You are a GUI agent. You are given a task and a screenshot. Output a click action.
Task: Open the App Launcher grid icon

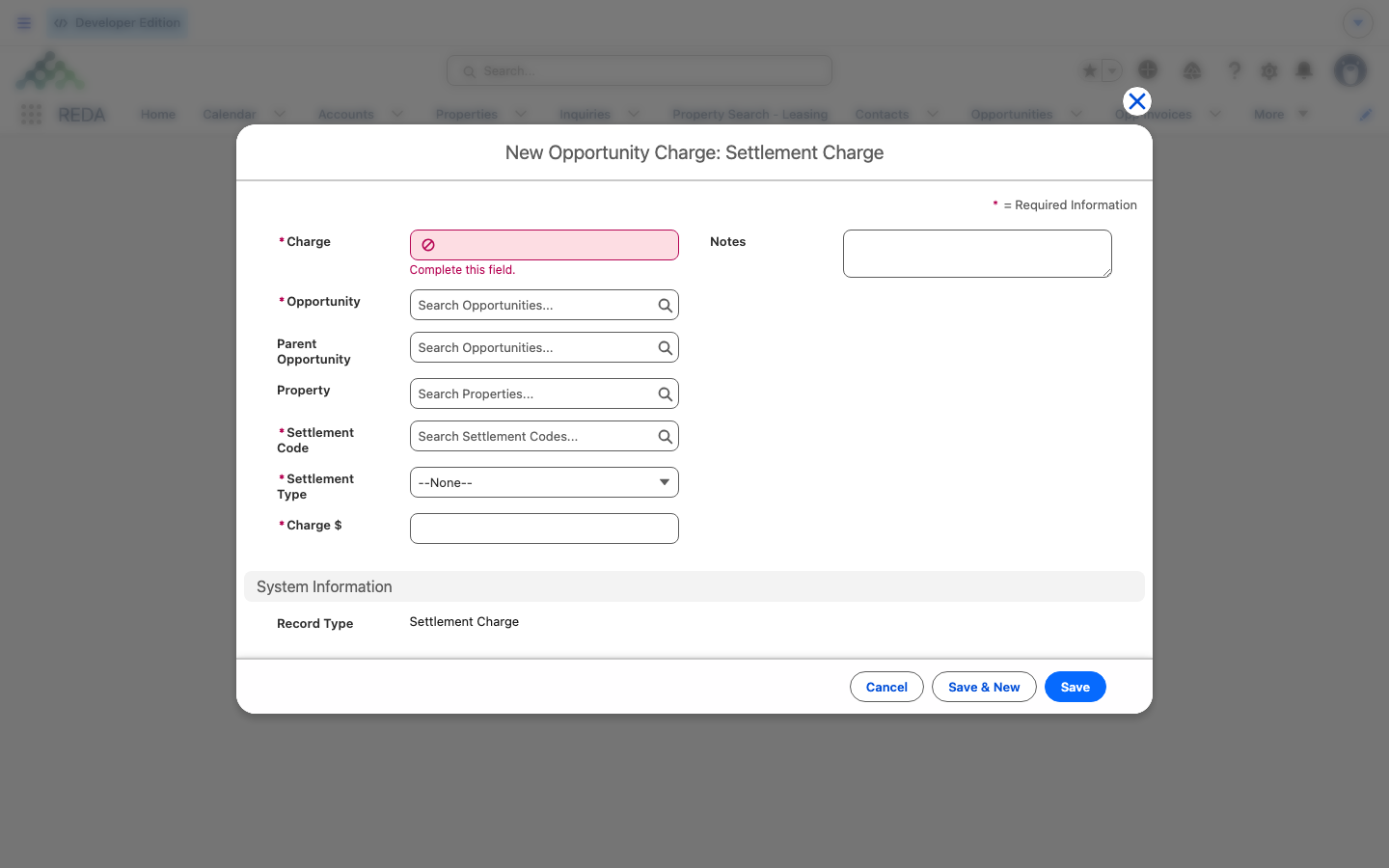31,115
